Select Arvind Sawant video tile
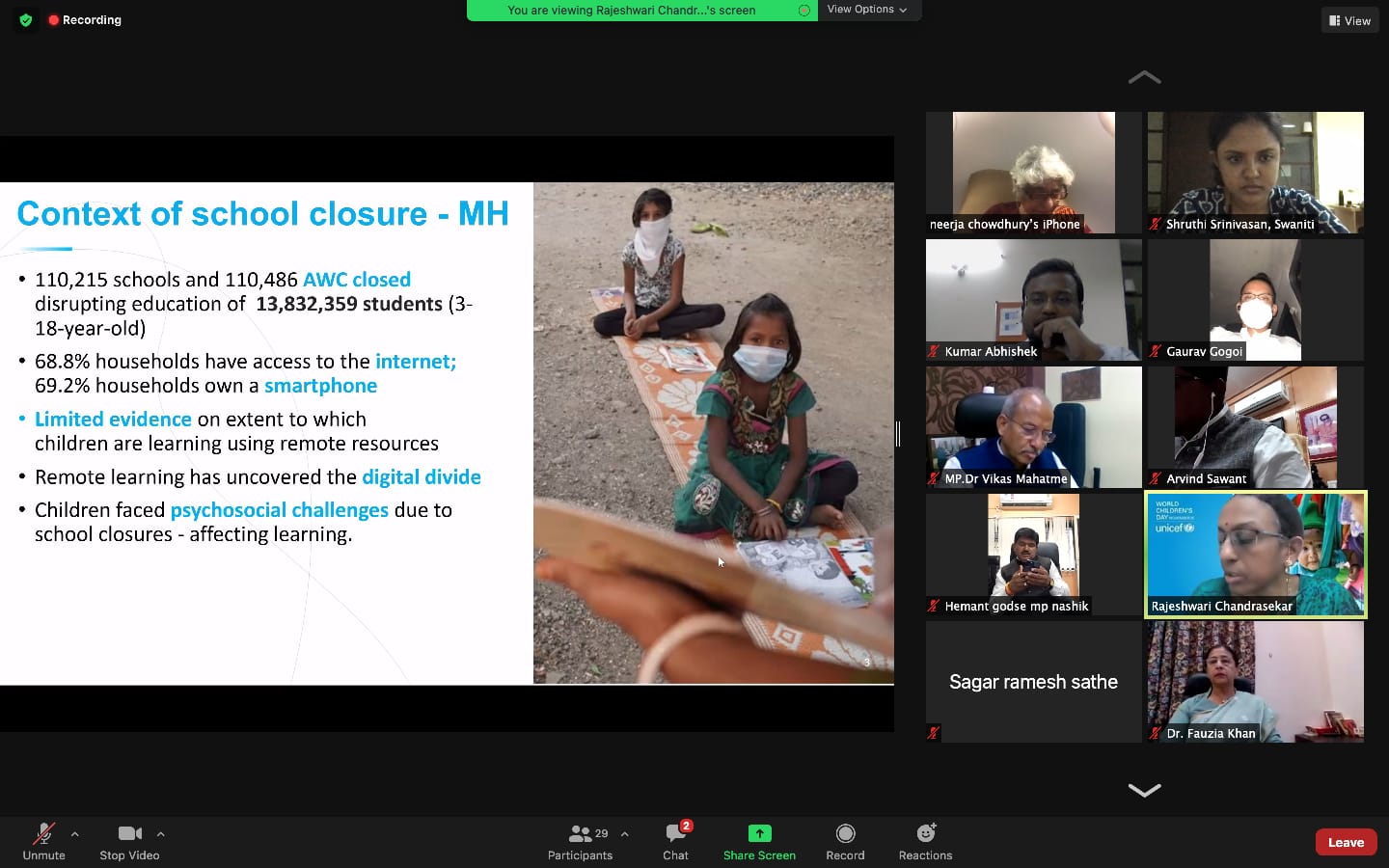 click(1255, 427)
